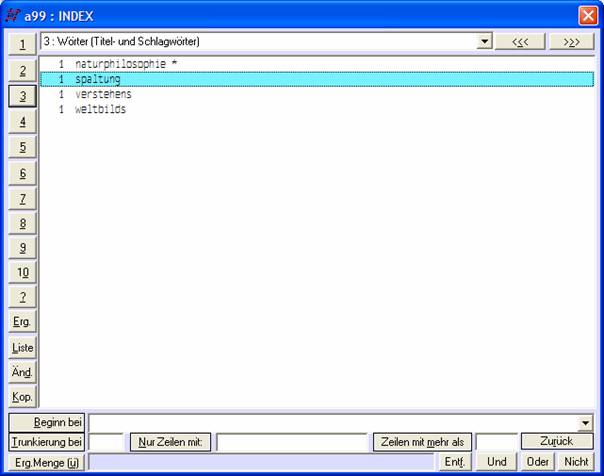Select the naturphilosophie * index entry
Screen dimensions: 604x476
point(317,64)
